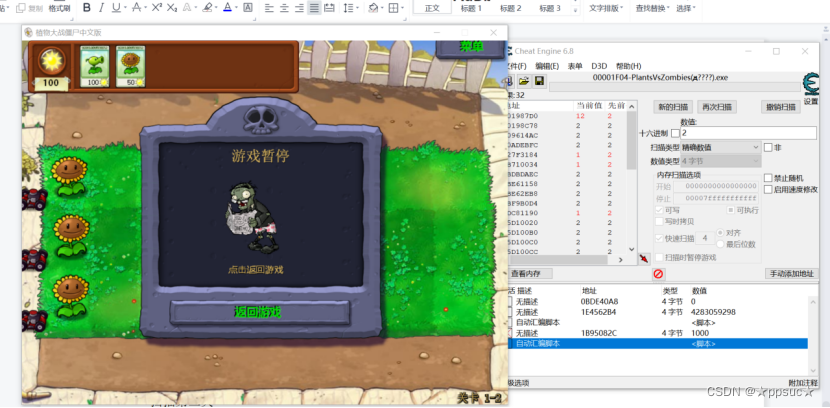
Task: Apply superscript X² formatting
Action: pyautogui.click(x=157, y=8)
